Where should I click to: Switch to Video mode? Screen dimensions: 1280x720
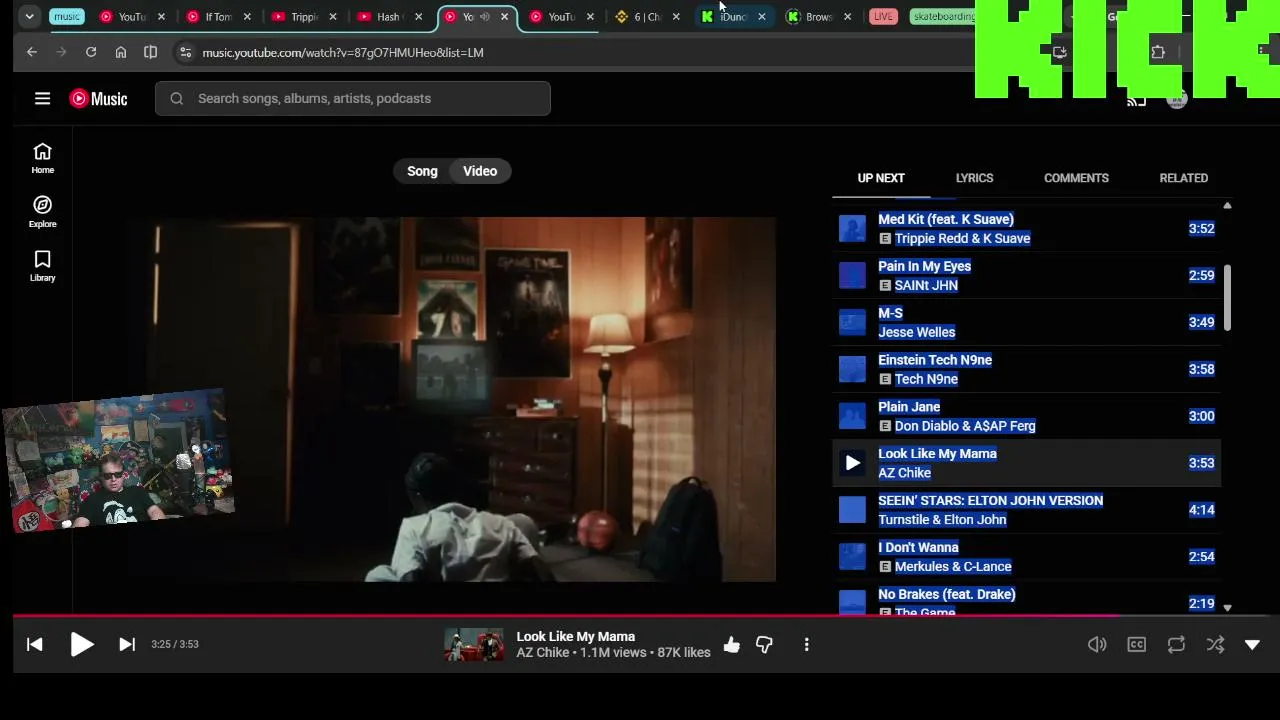[480, 171]
